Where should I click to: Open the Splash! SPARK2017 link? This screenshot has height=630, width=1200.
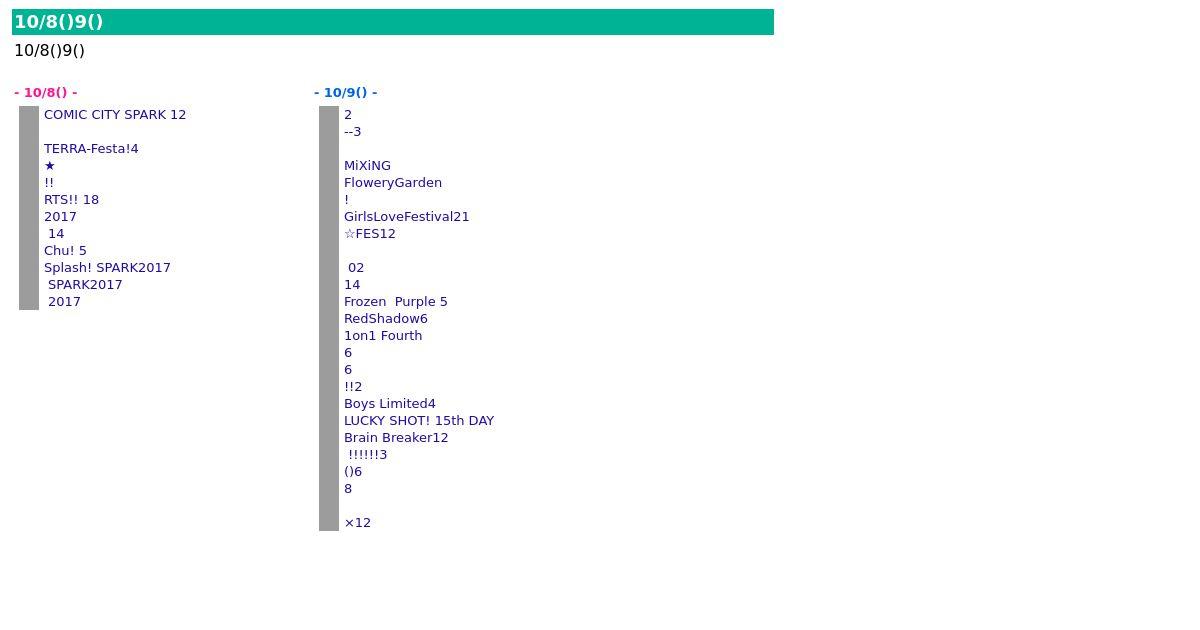(107, 268)
